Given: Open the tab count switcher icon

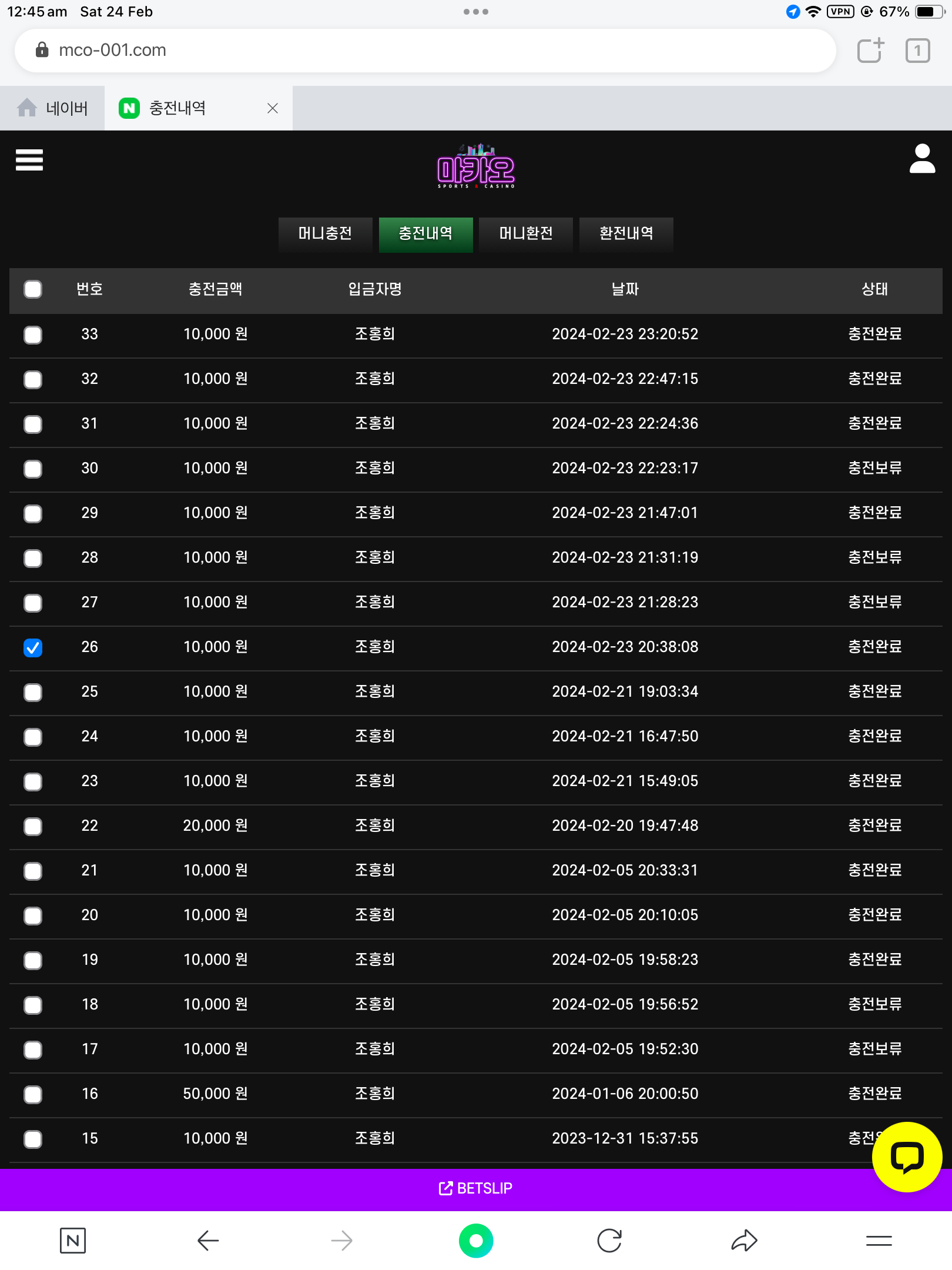Looking at the screenshot, I should tap(917, 51).
